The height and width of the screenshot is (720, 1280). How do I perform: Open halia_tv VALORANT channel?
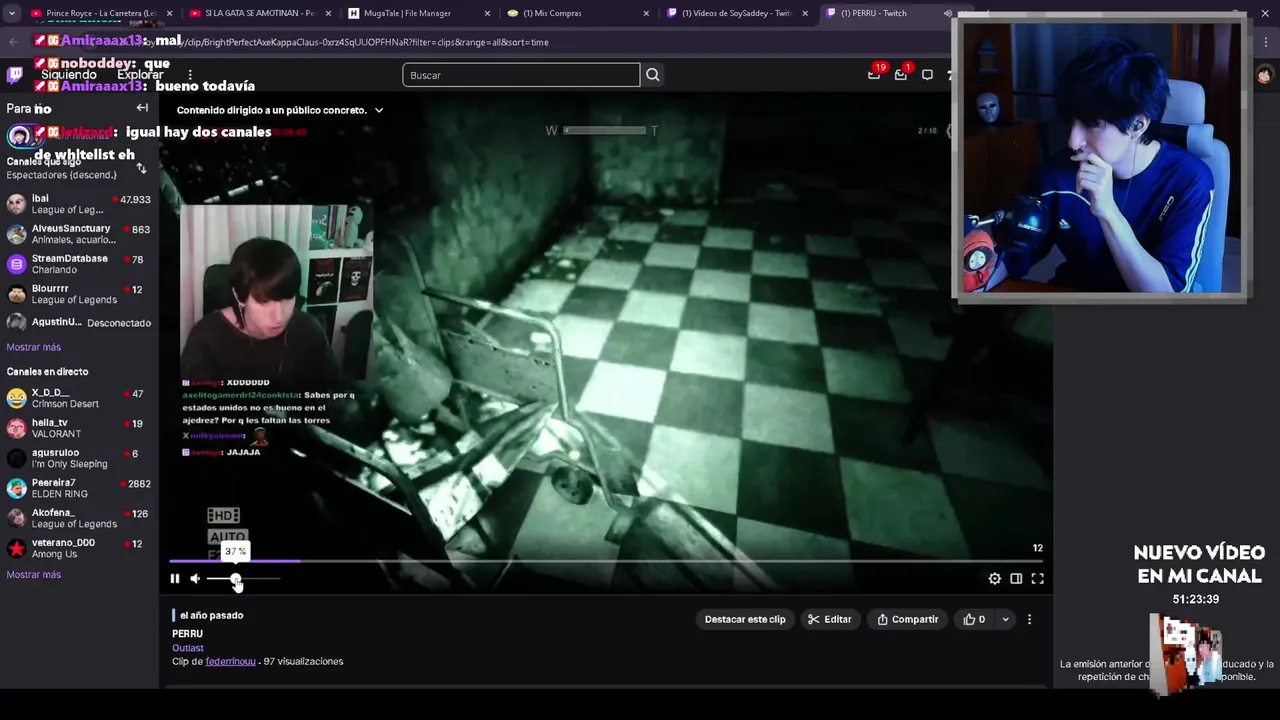coord(79,428)
